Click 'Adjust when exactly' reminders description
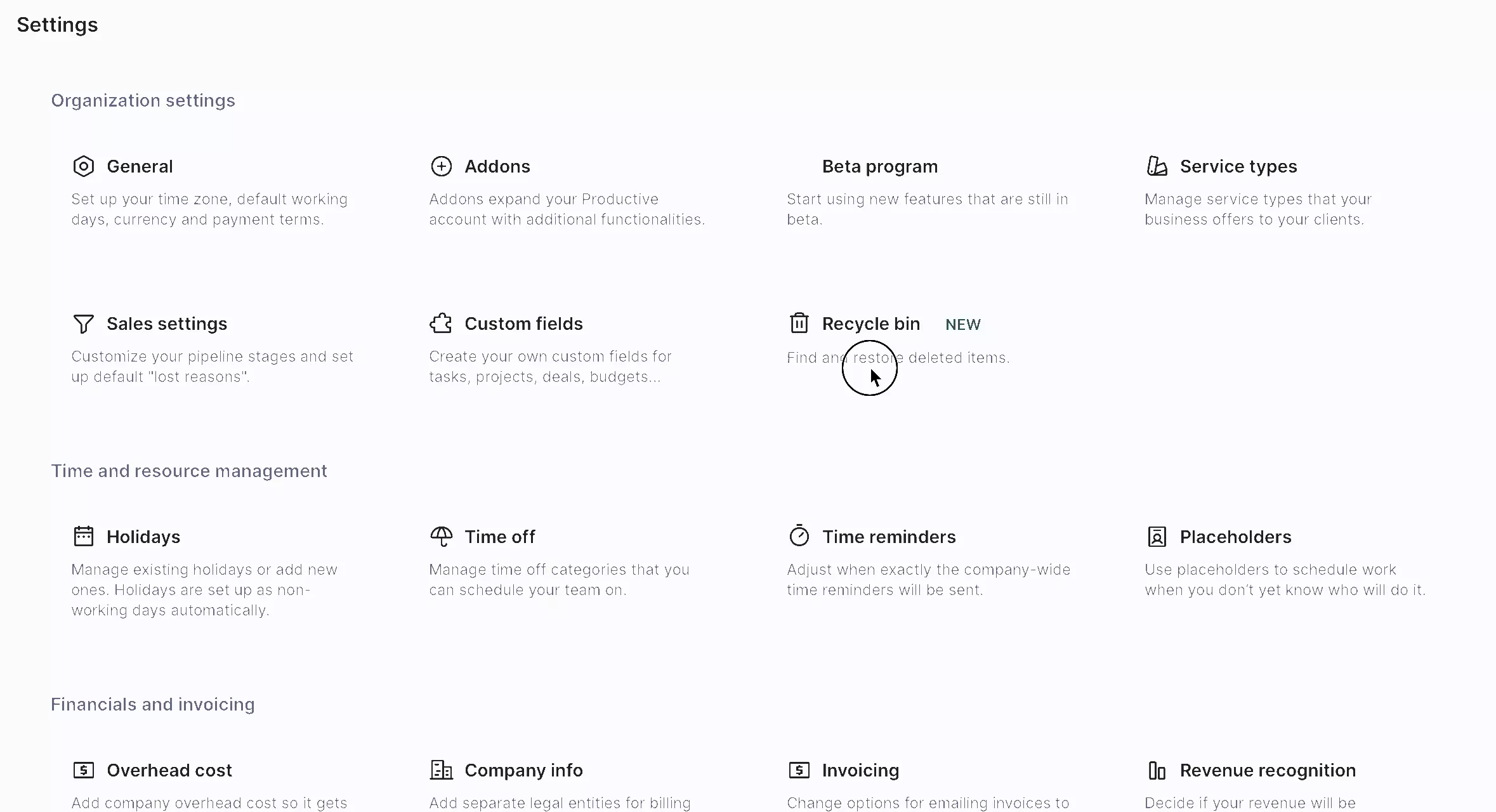 click(928, 580)
